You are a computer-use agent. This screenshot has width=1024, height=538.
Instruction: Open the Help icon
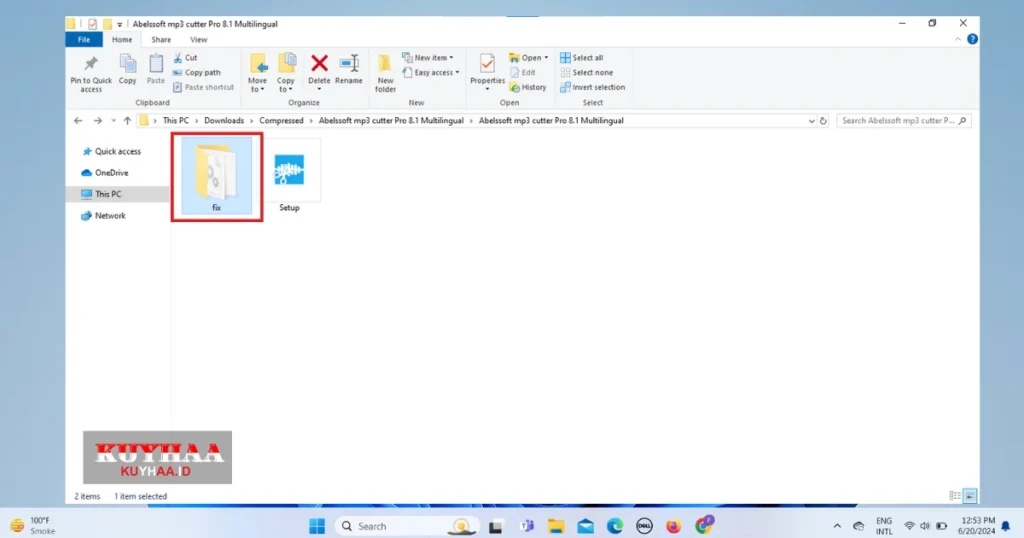point(972,39)
